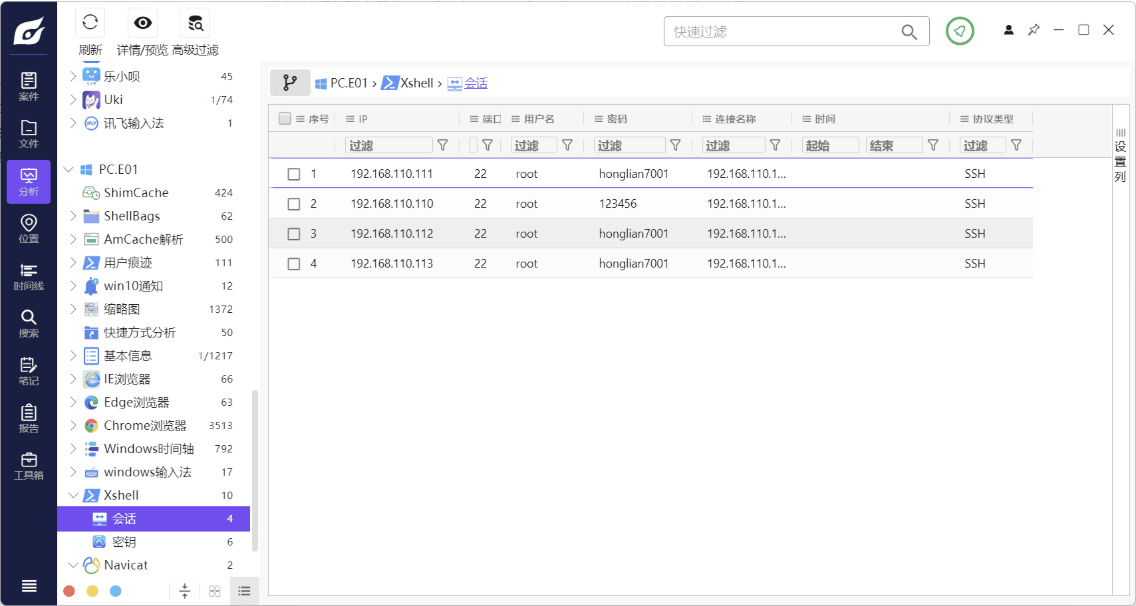1136x606 pixels.
Task: Check the checkbox for row 2
Action: (x=294, y=204)
